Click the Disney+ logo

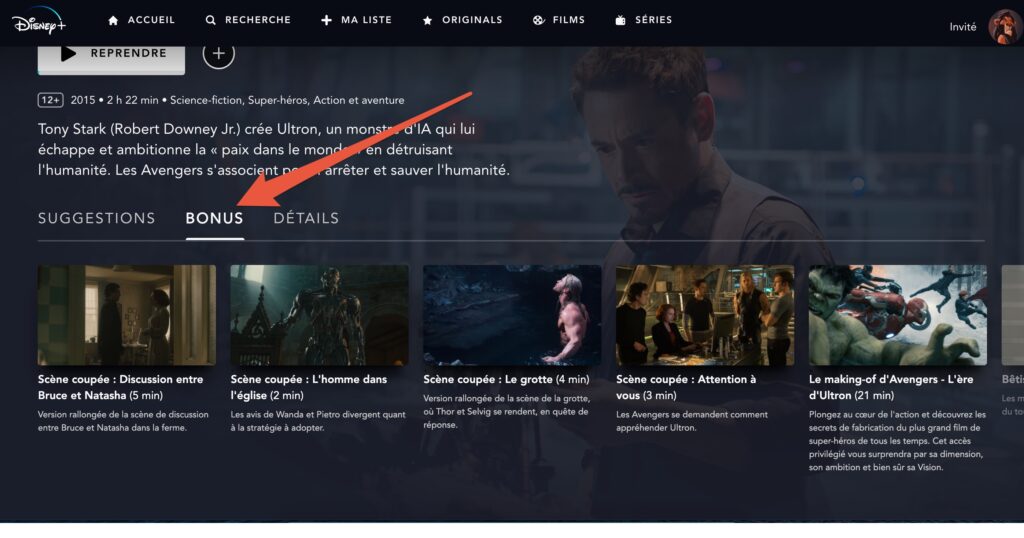coord(39,21)
